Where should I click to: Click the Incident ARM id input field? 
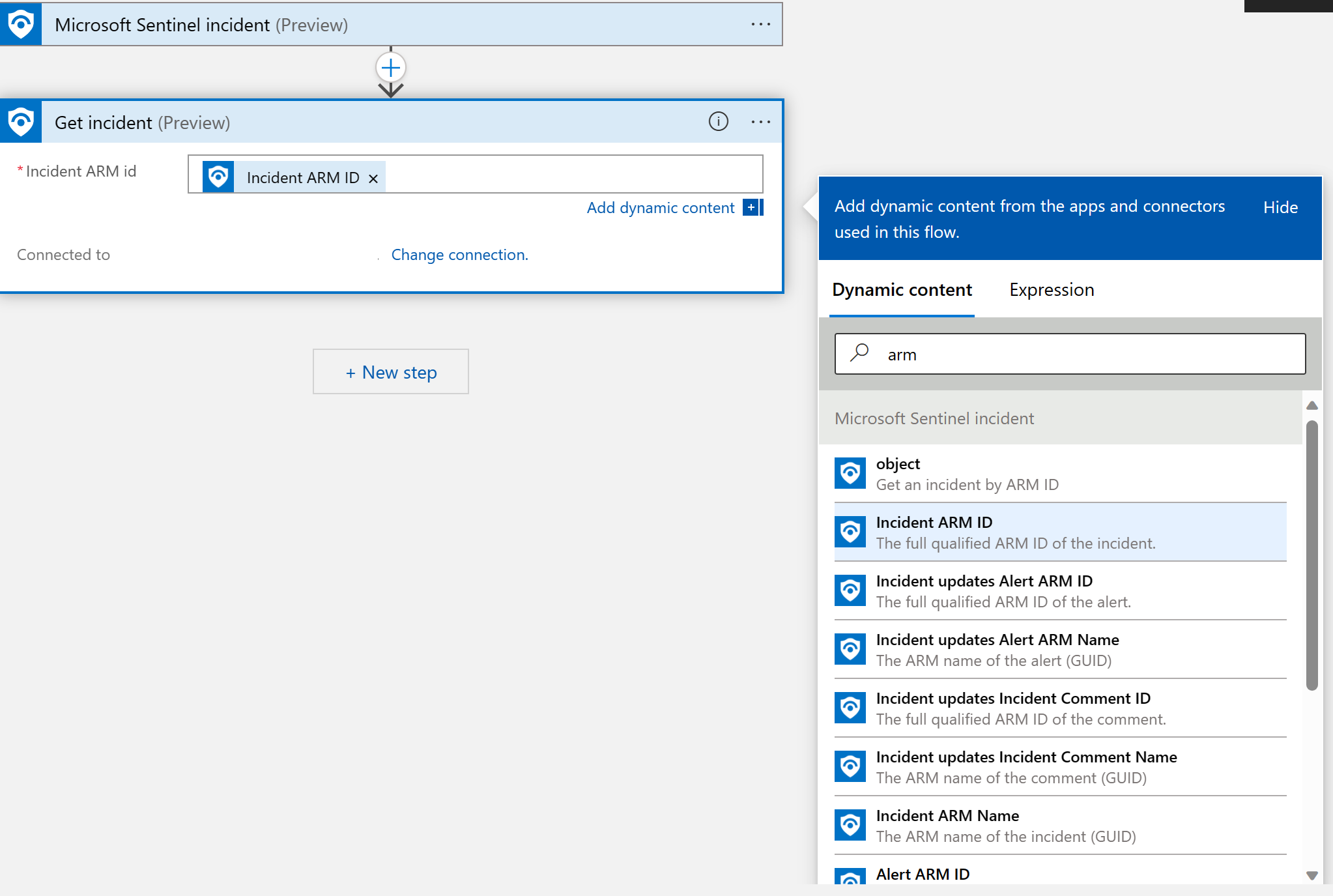[x=476, y=174]
